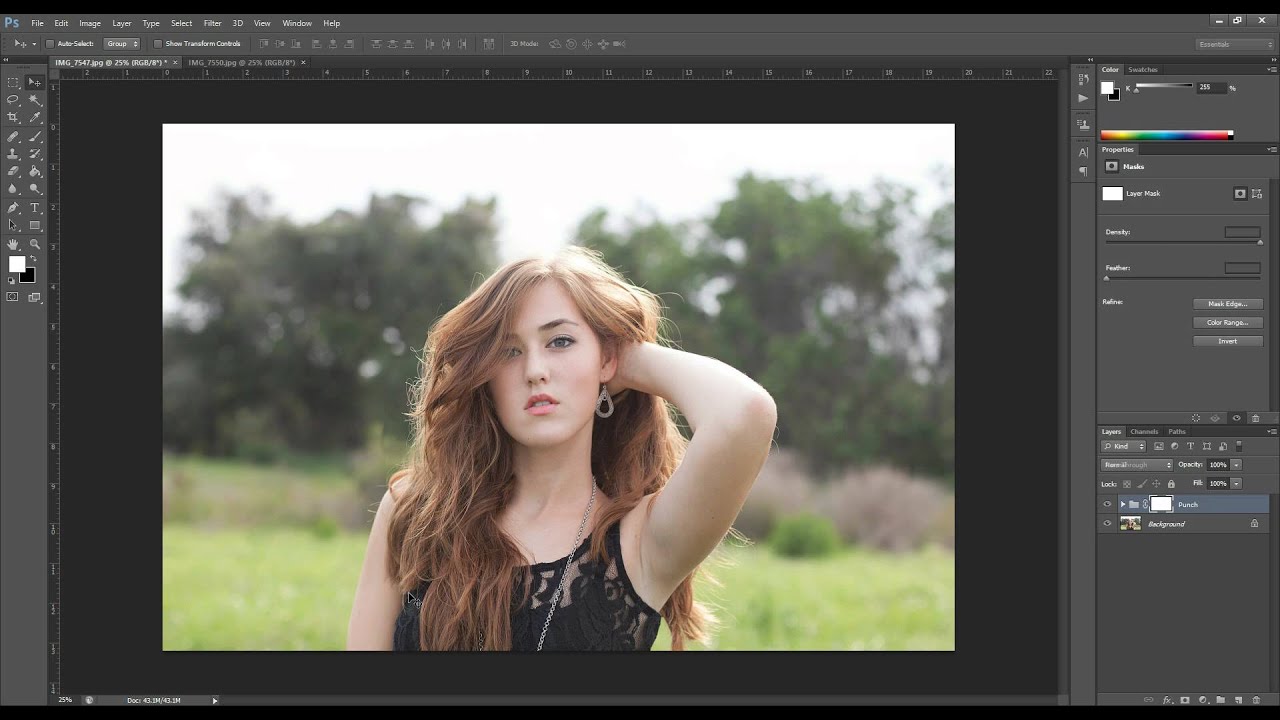Viewport: 1280px width, 720px height.
Task: Toggle lock transparent pixels
Action: 1127,484
